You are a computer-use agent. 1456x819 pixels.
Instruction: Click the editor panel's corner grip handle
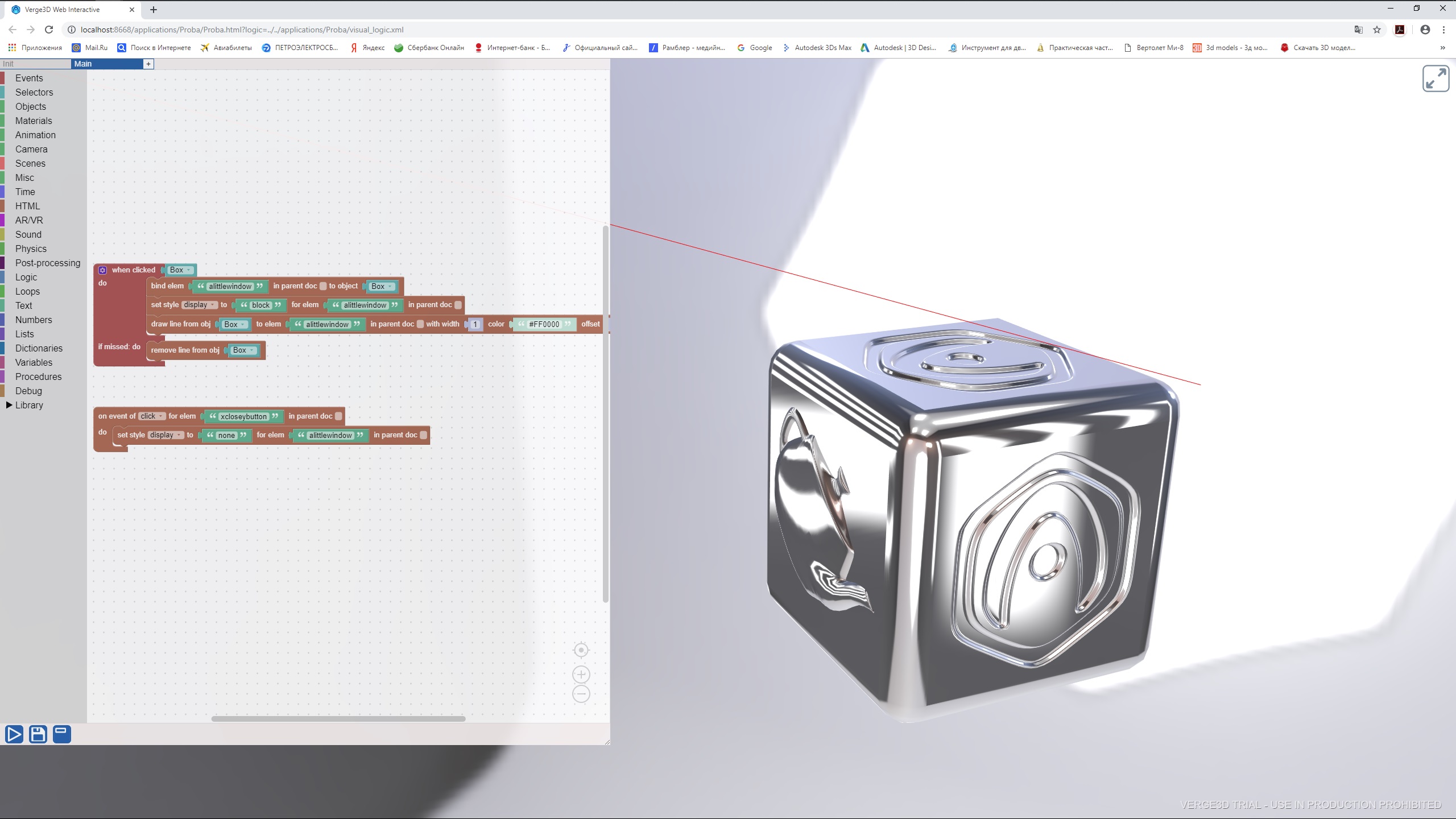(x=607, y=742)
